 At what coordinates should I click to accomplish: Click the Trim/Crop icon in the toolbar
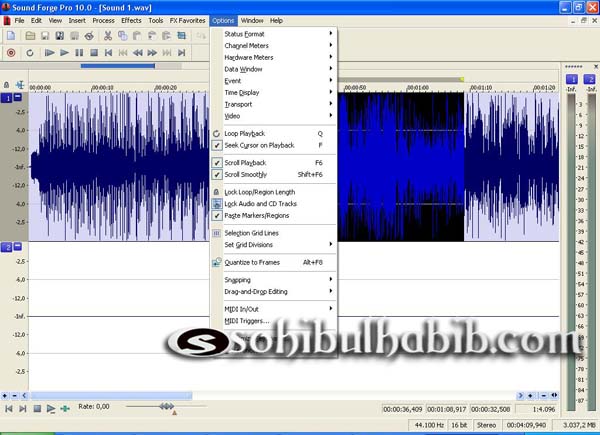point(181,36)
